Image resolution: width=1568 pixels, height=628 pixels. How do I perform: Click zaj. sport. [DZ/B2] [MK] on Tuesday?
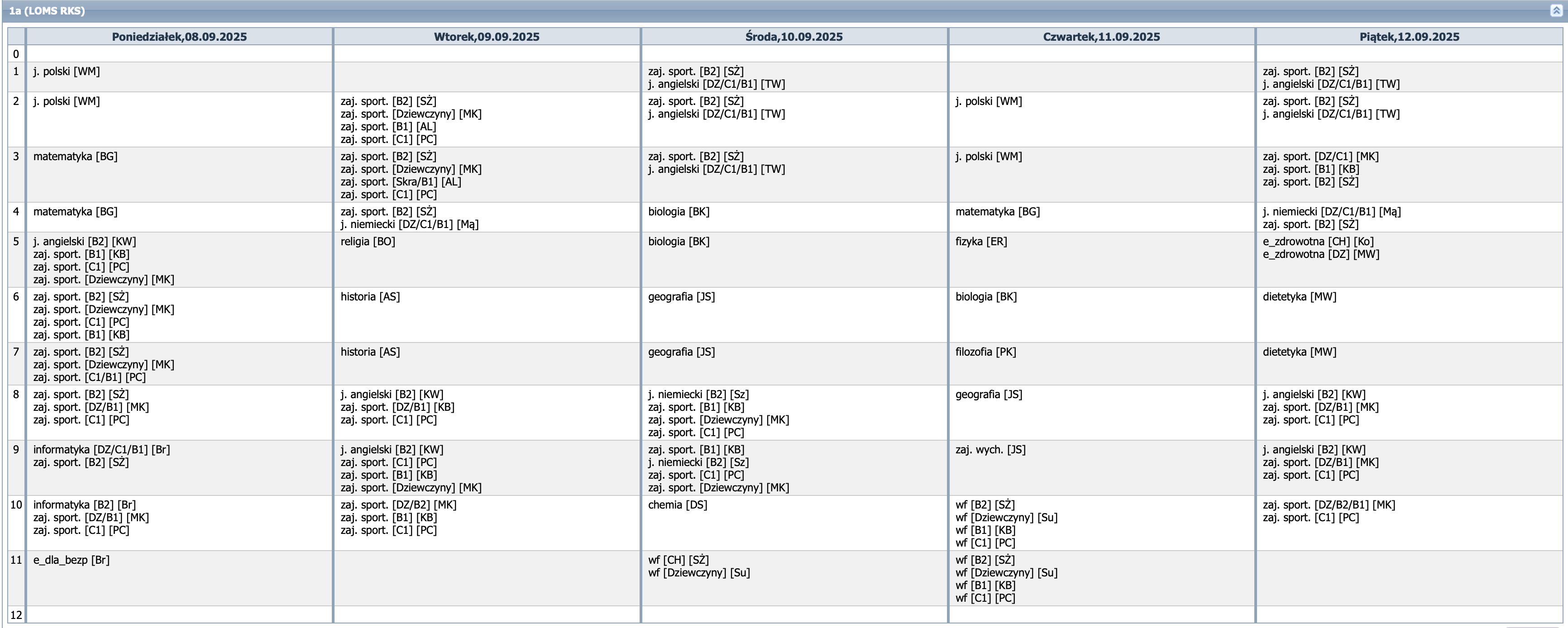click(398, 504)
